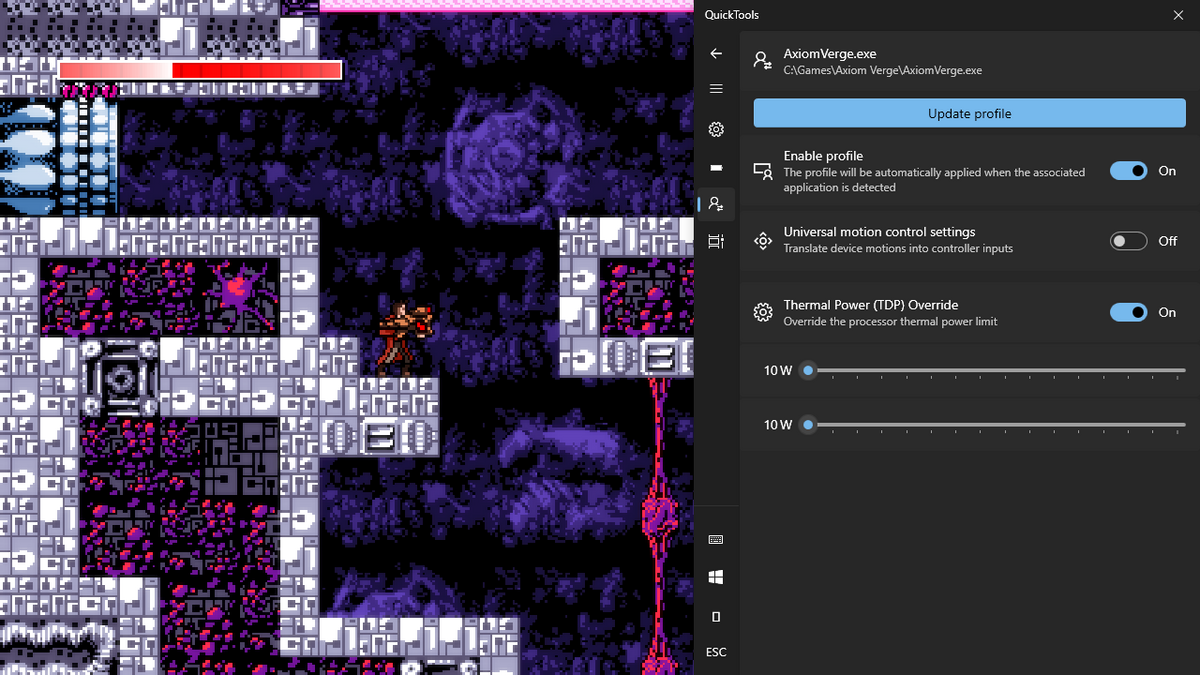Select the Profiles page icon in sidebar
This screenshot has width=1200, height=675.
716,204
